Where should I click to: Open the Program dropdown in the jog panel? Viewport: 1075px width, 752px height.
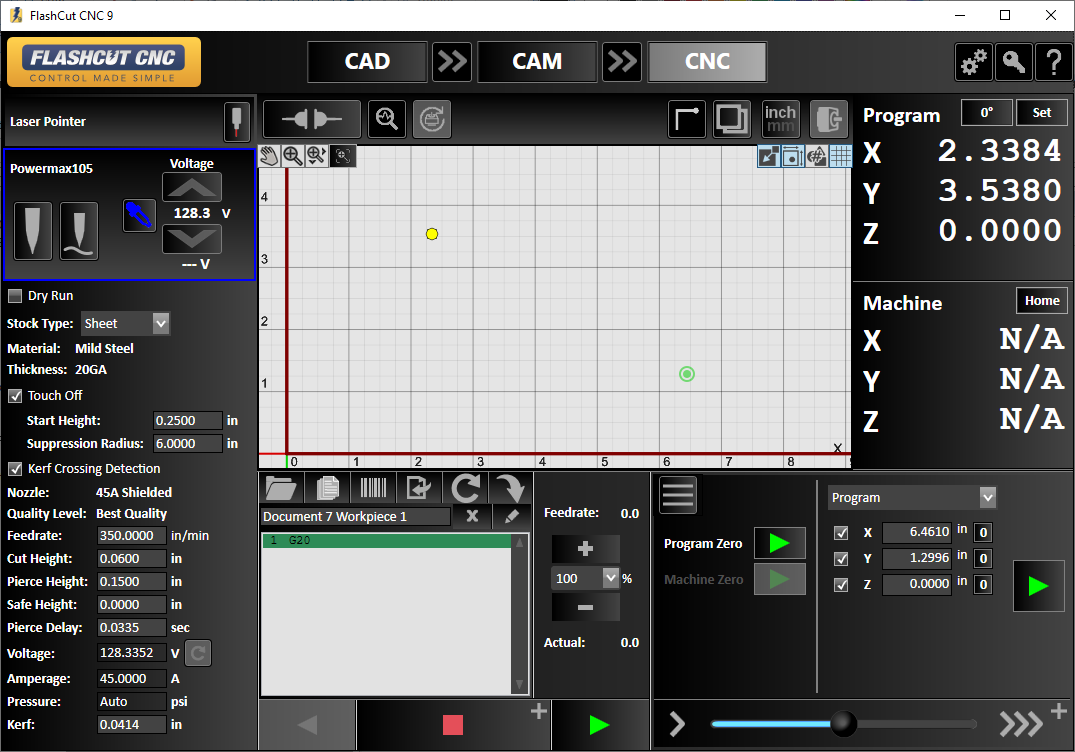point(987,497)
